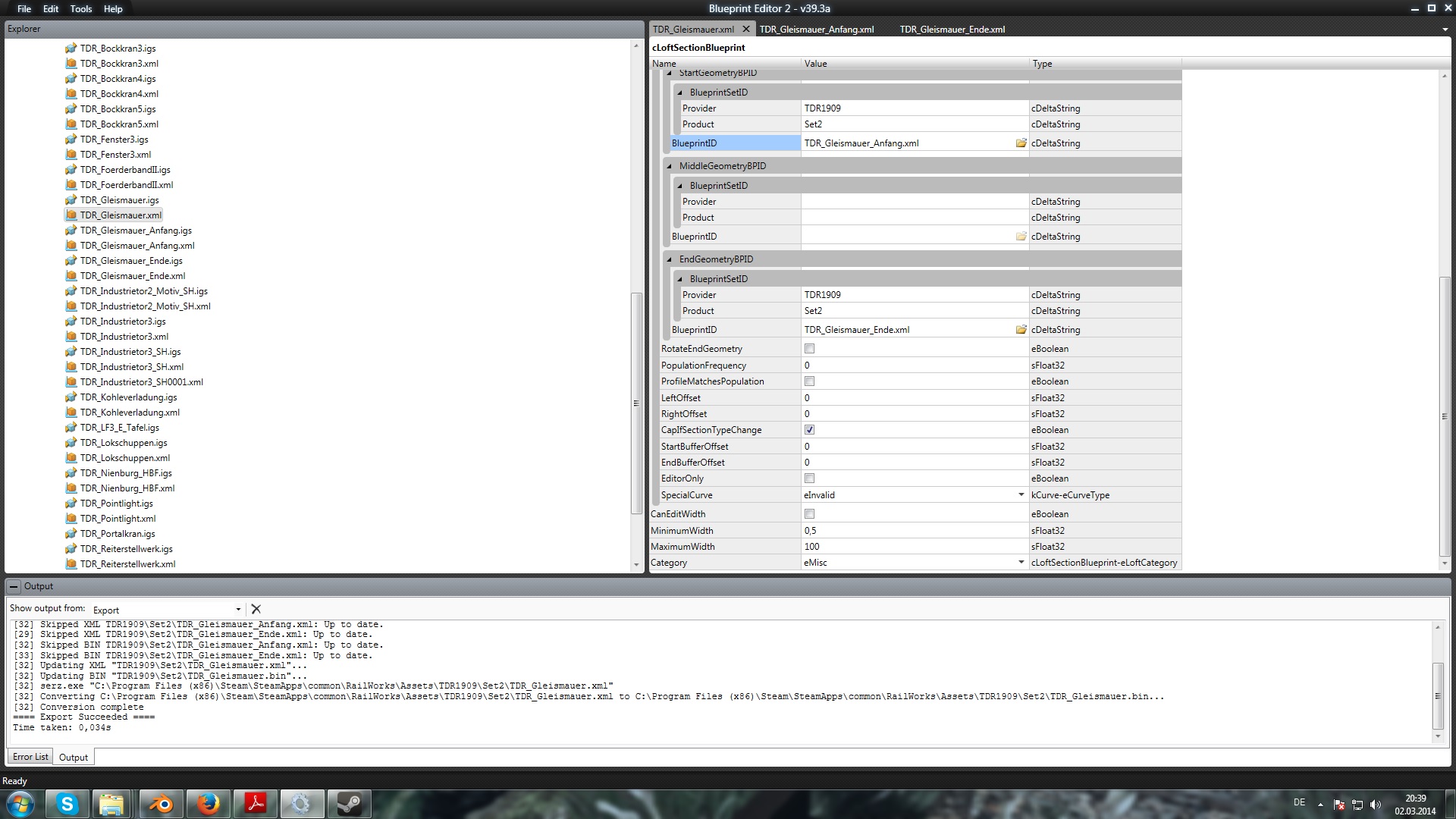Click folder browse icon for StartGeometry BlueprintID
This screenshot has height=819, width=1456.
[1021, 143]
